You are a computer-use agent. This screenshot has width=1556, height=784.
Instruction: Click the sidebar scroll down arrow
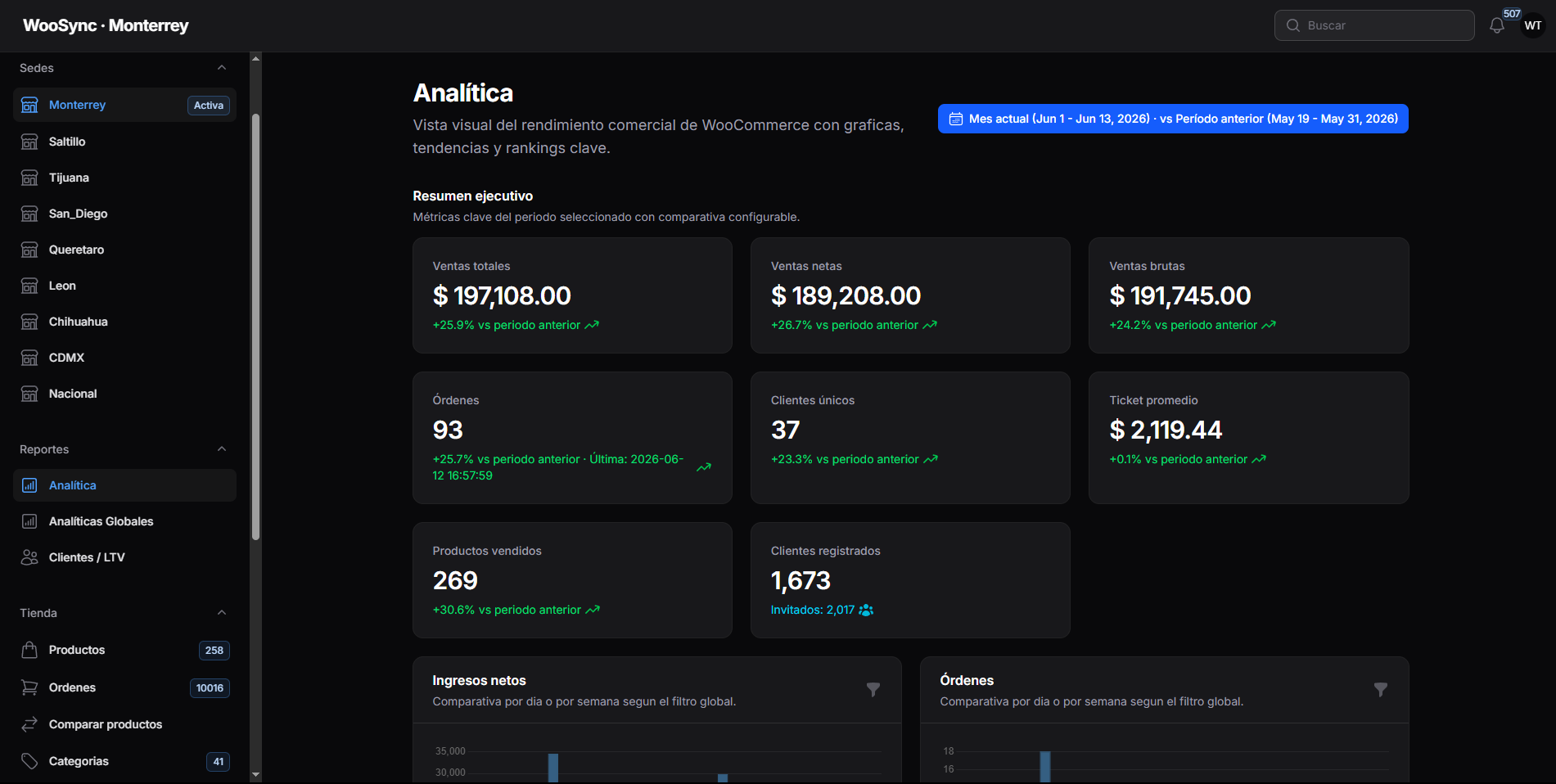[x=255, y=774]
